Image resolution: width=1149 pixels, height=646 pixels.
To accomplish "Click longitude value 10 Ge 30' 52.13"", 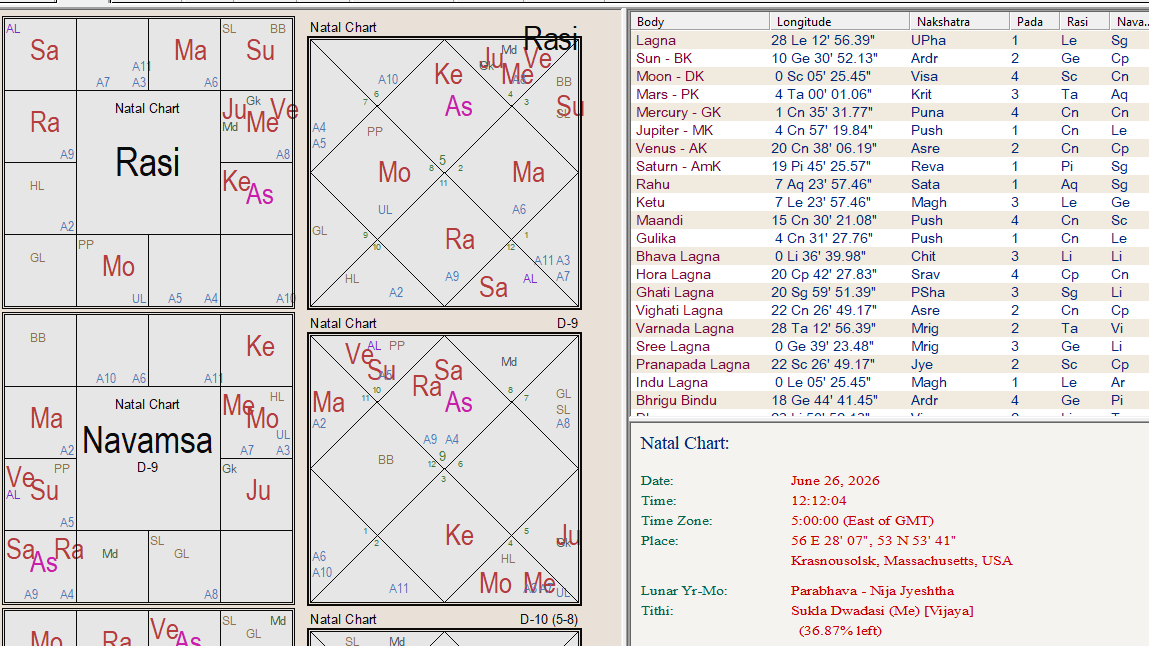I will tap(824, 58).
